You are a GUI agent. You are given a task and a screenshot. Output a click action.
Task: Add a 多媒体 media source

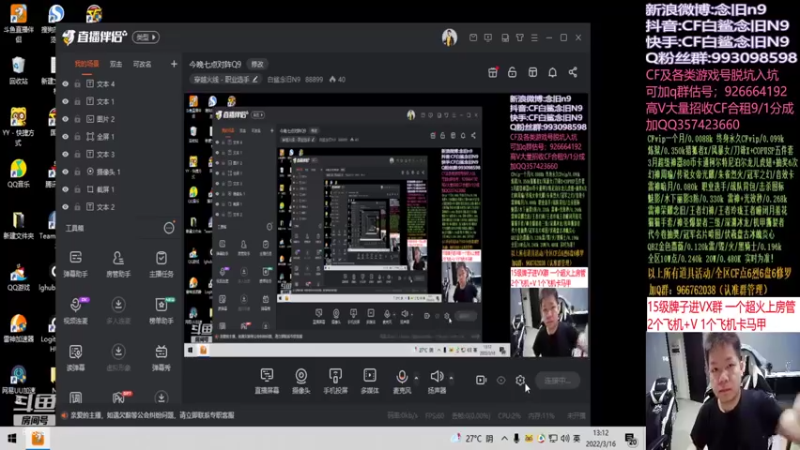coord(369,381)
